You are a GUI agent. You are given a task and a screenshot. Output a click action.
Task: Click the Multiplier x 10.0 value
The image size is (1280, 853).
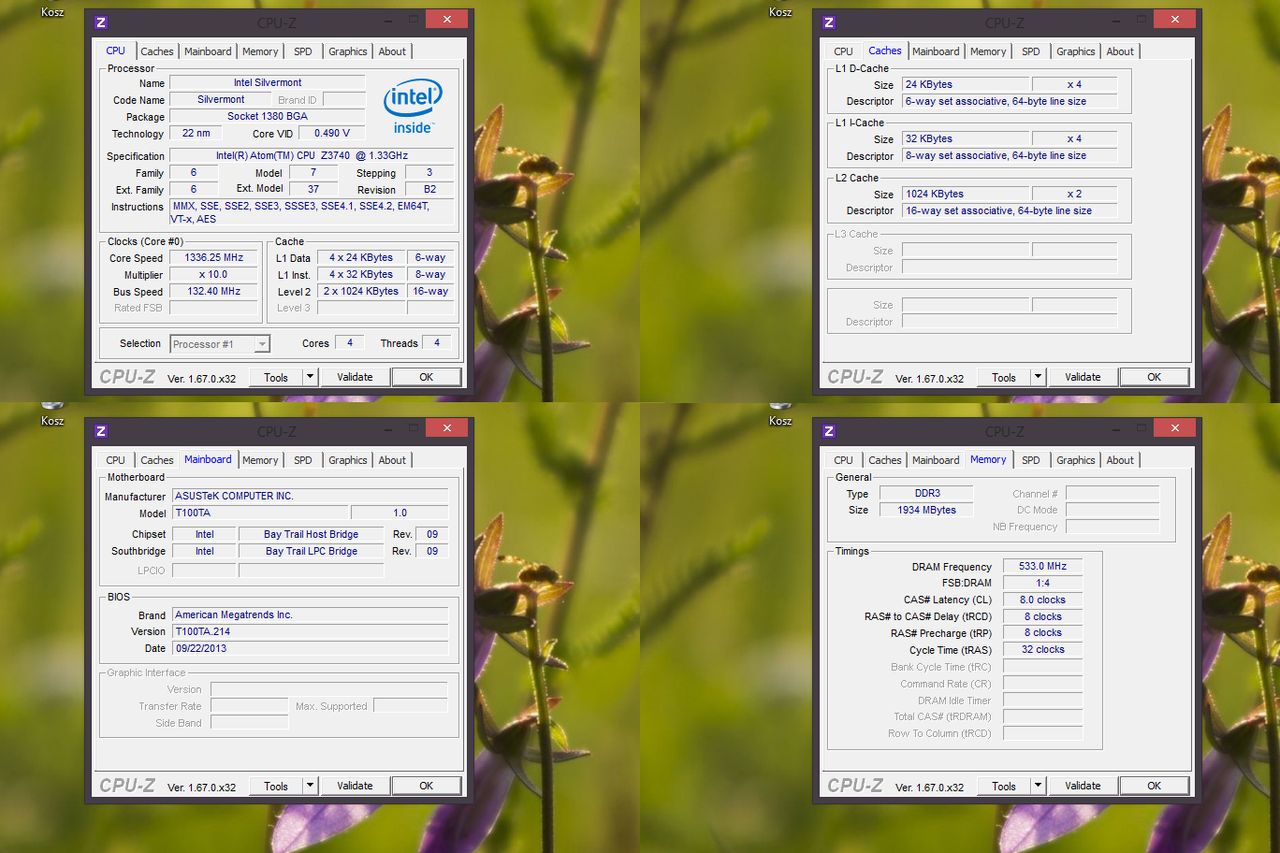[x=213, y=275]
